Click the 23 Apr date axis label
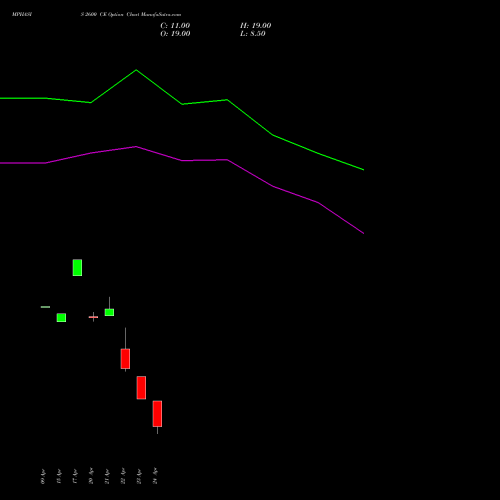 click(139, 477)
